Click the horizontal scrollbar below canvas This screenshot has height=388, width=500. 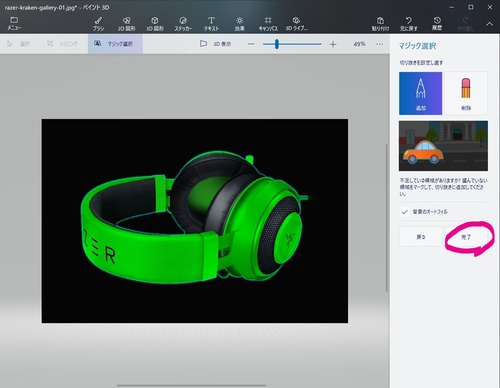[x=191, y=385]
